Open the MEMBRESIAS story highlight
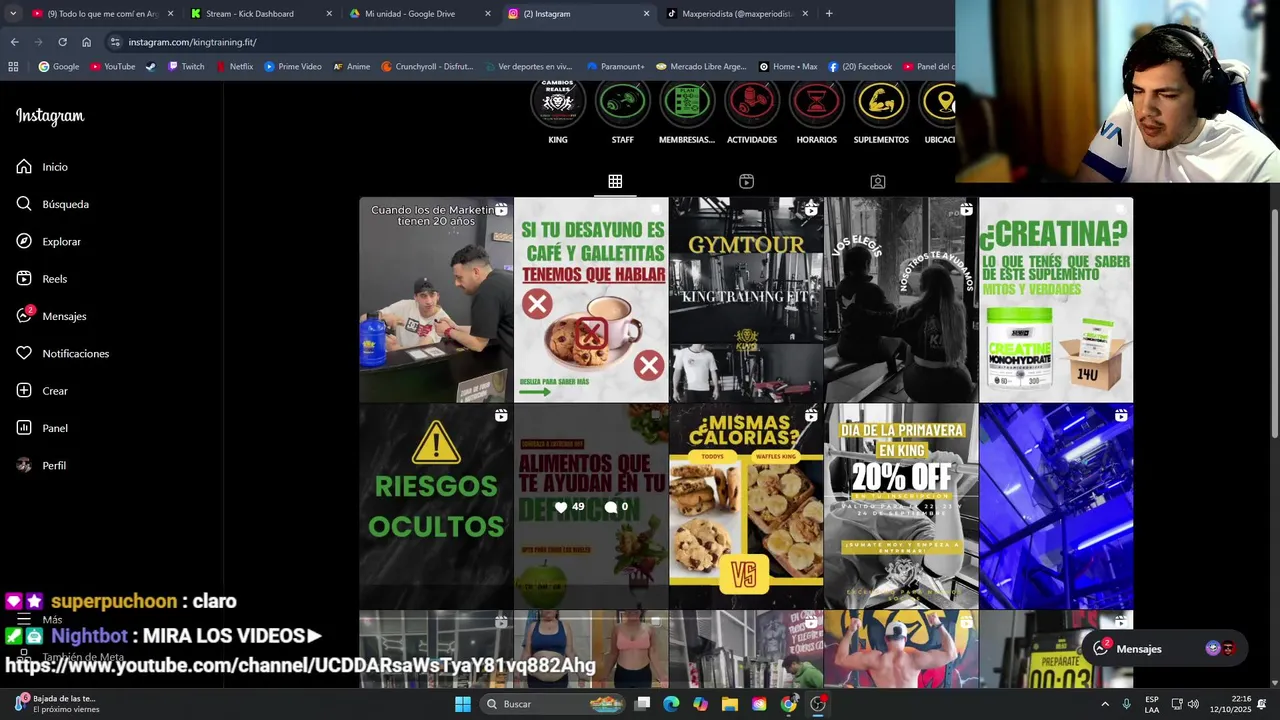This screenshot has height=720, width=1280. (x=687, y=102)
